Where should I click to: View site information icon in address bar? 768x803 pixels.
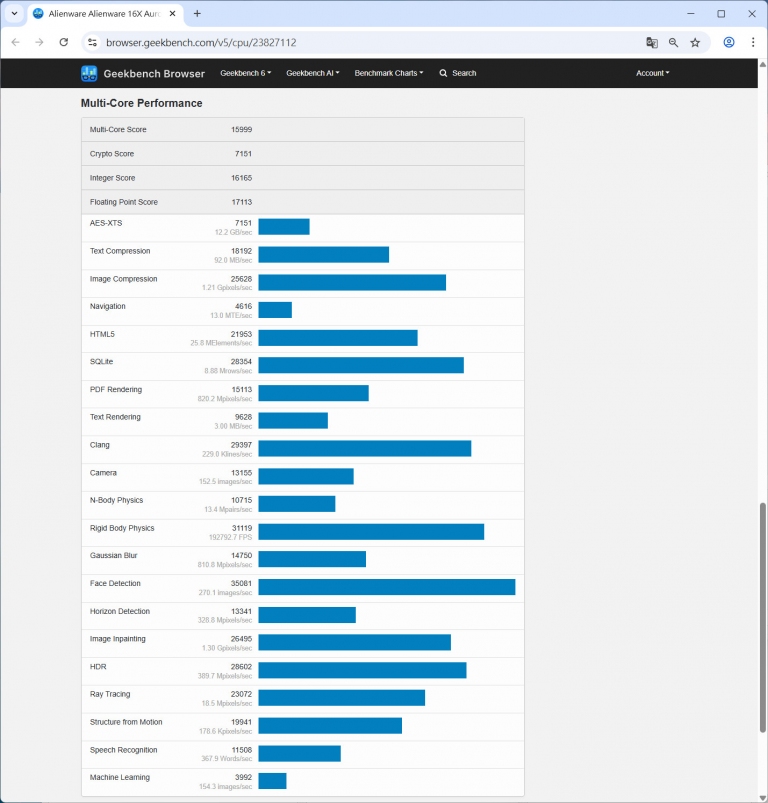coord(92,43)
